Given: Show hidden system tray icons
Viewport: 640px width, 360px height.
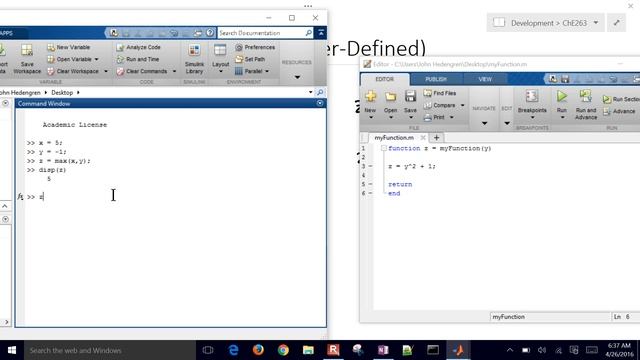Looking at the screenshot, I should pos(510,350).
